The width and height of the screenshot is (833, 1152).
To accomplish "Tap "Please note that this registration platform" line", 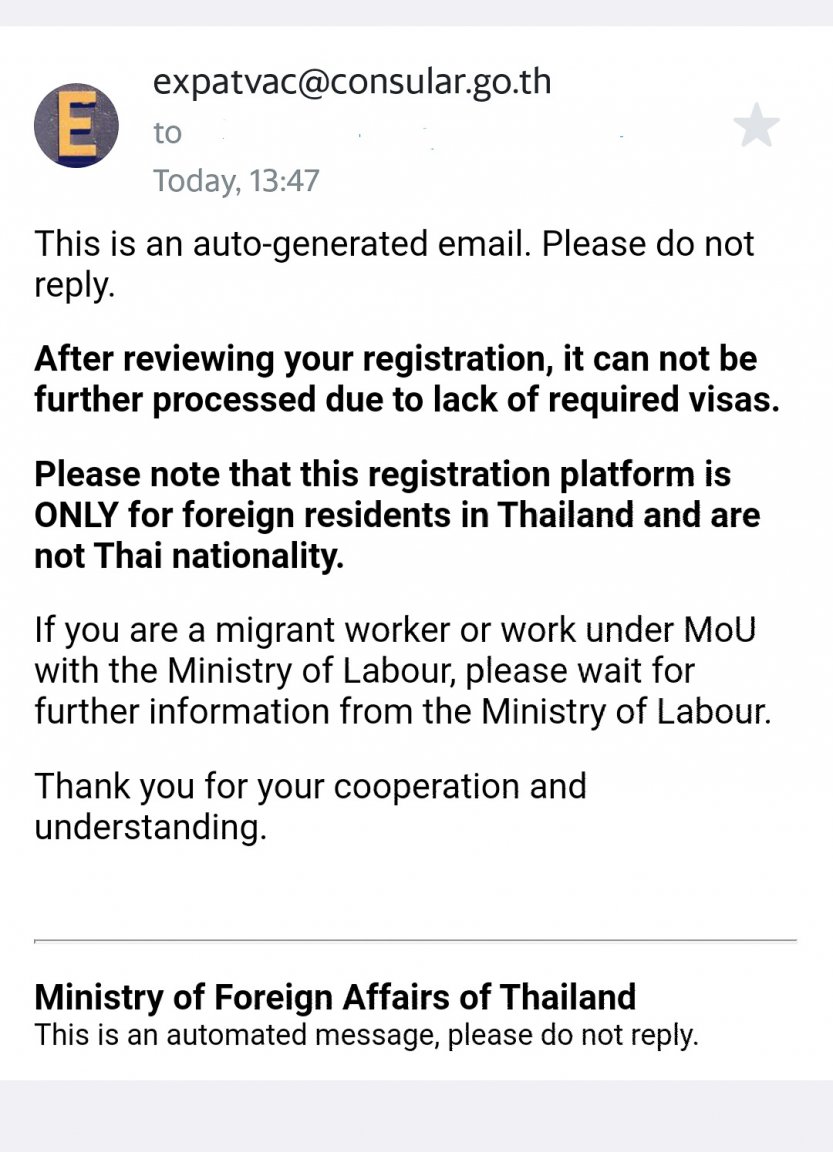I will 382,474.
